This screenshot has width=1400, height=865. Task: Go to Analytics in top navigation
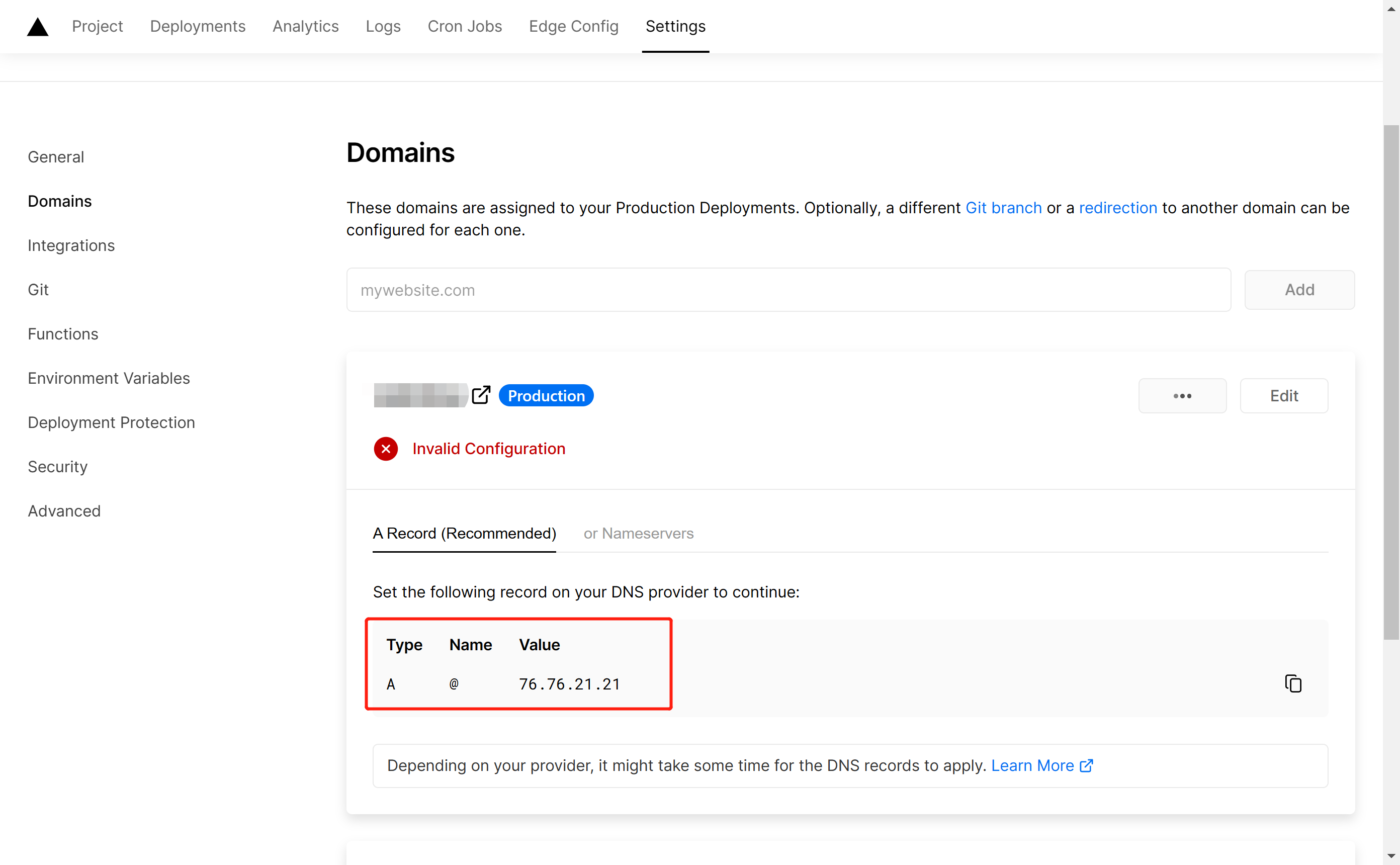[305, 26]
